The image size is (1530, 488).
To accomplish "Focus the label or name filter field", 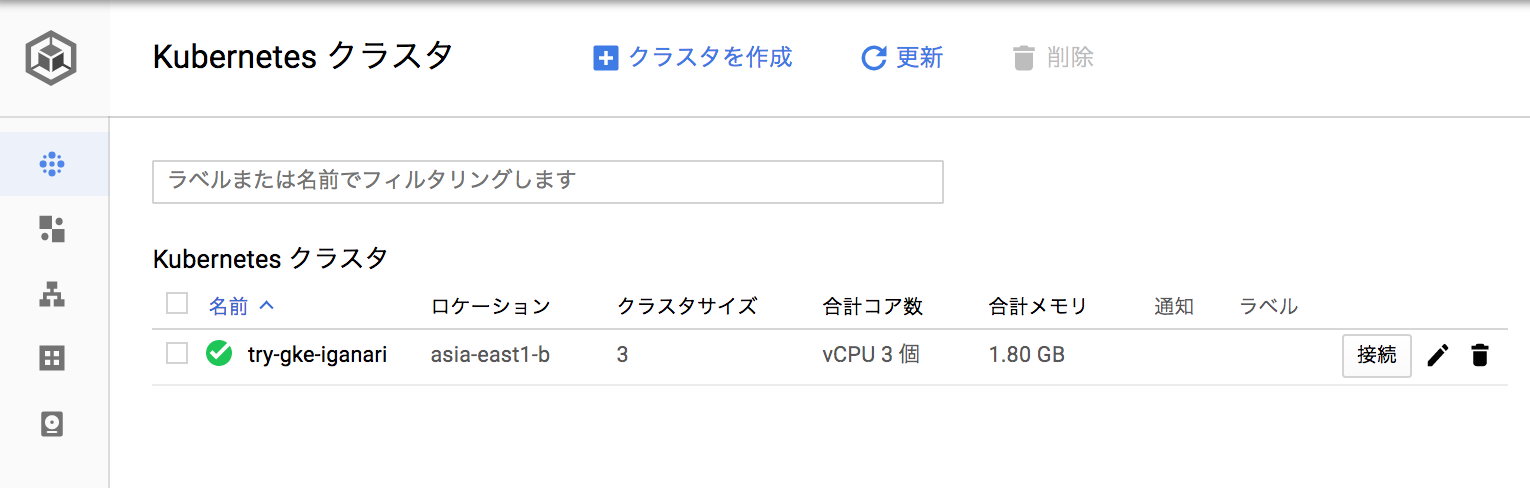I will [x=548, y=181].
